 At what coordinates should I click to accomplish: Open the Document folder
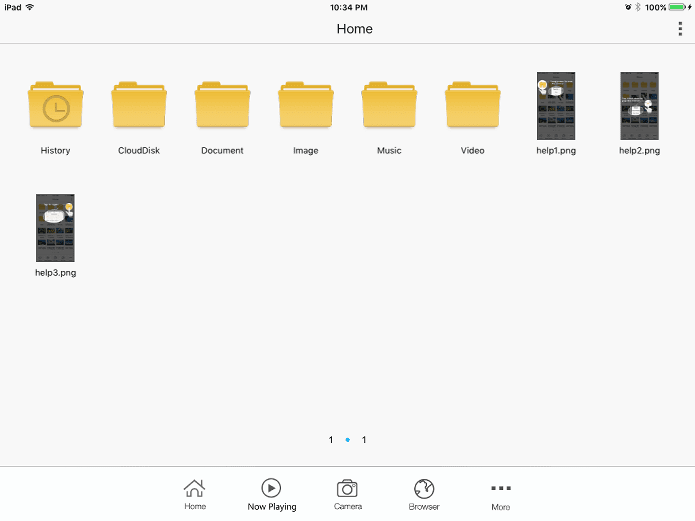223,105
